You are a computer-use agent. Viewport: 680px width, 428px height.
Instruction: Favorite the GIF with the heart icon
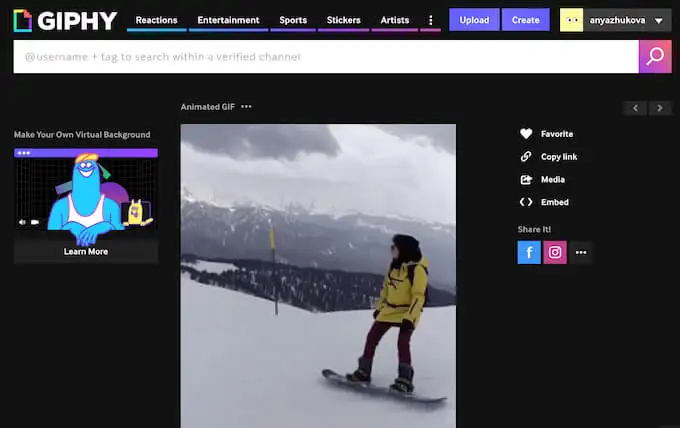(526, 134)
